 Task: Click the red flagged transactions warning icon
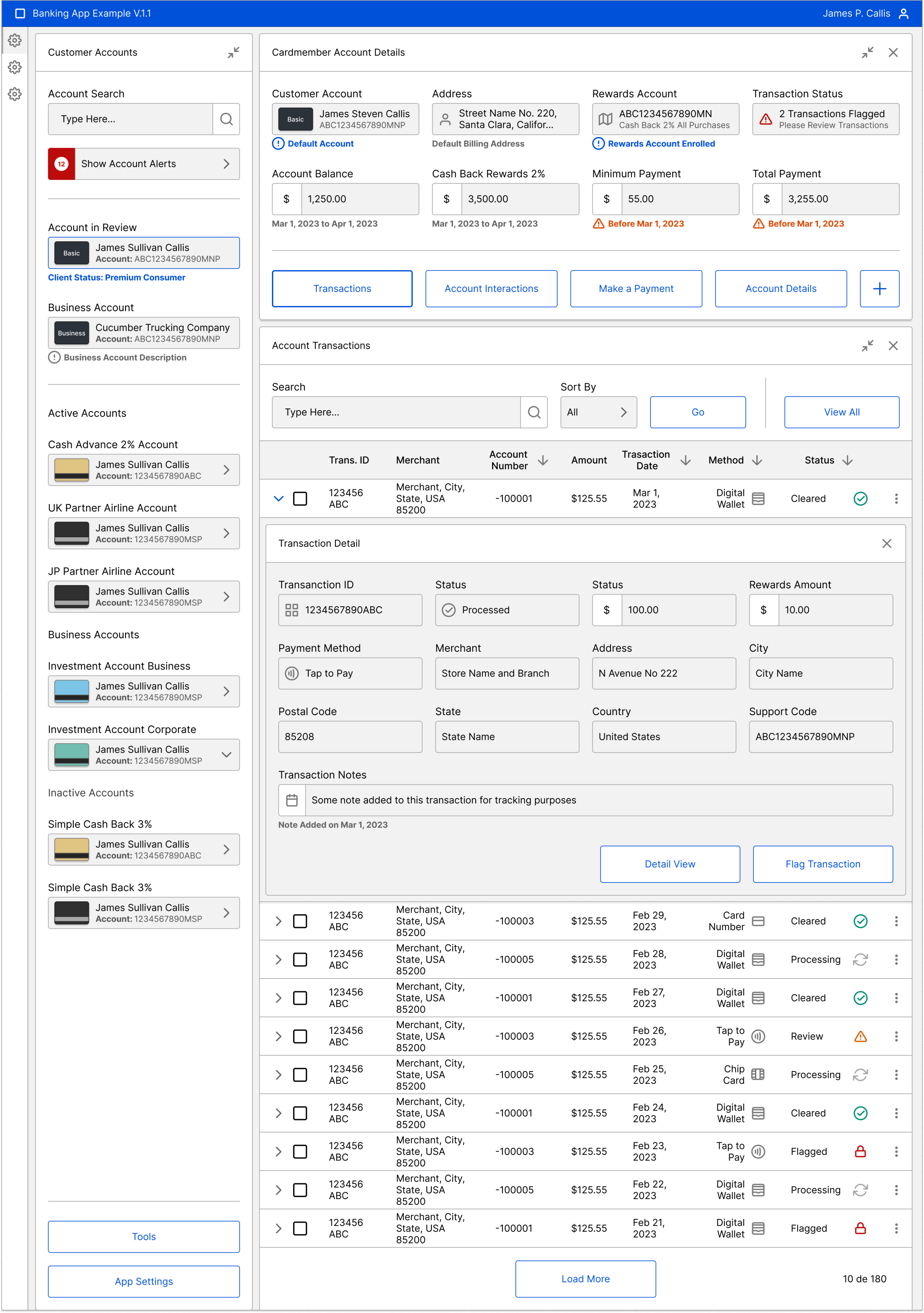click(766, 119)
